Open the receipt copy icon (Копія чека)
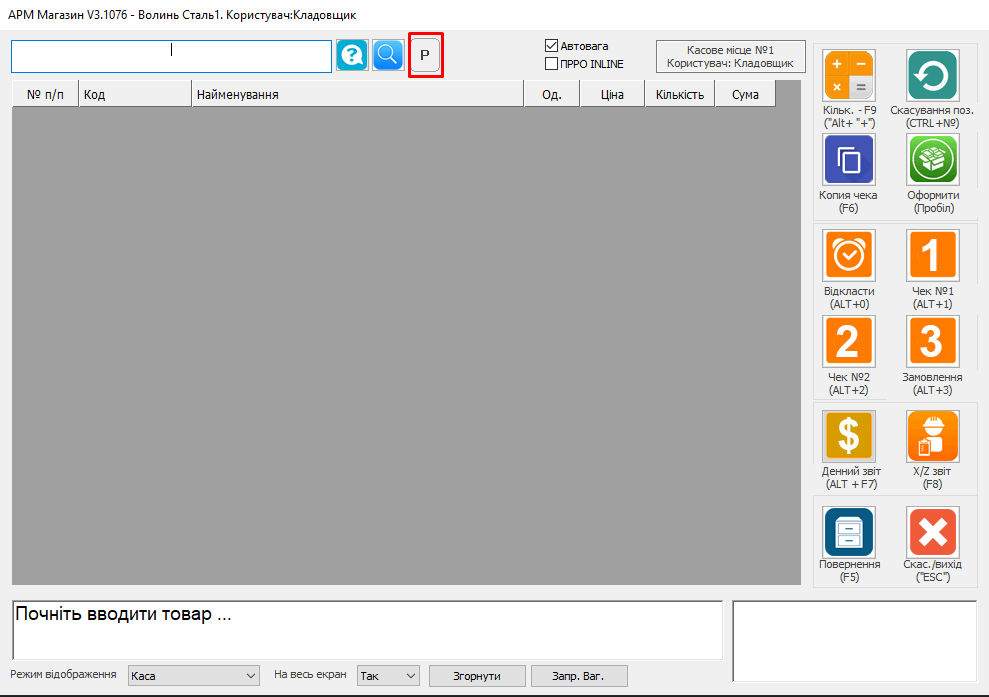 (x=848, y=160)
